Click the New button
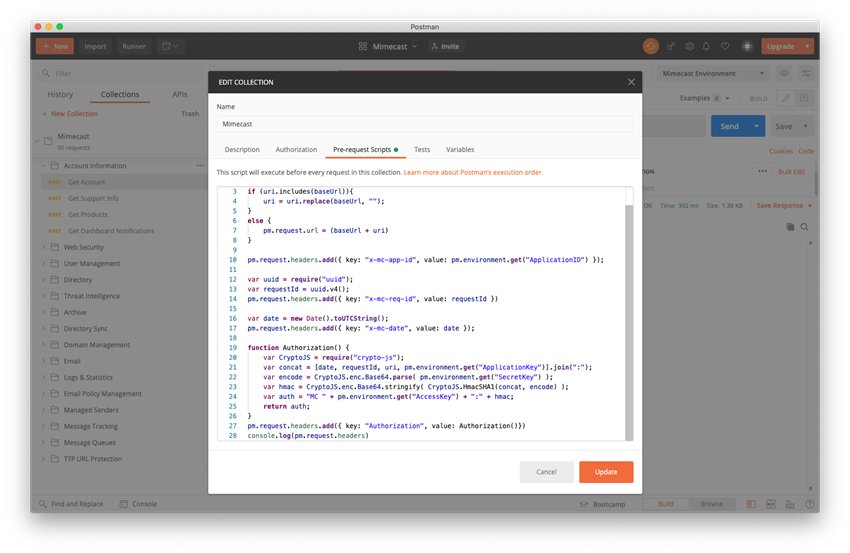Viewport: 850px width, 553px height. point(55,47)
